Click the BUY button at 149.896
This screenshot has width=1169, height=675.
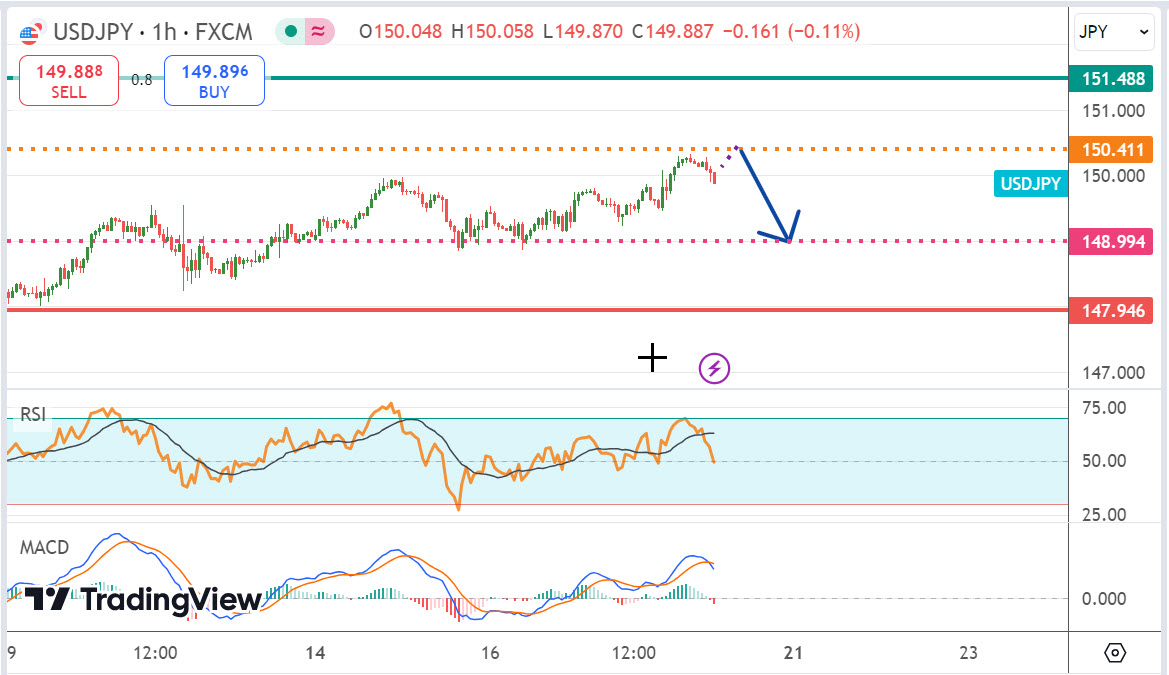click(214, 81)
